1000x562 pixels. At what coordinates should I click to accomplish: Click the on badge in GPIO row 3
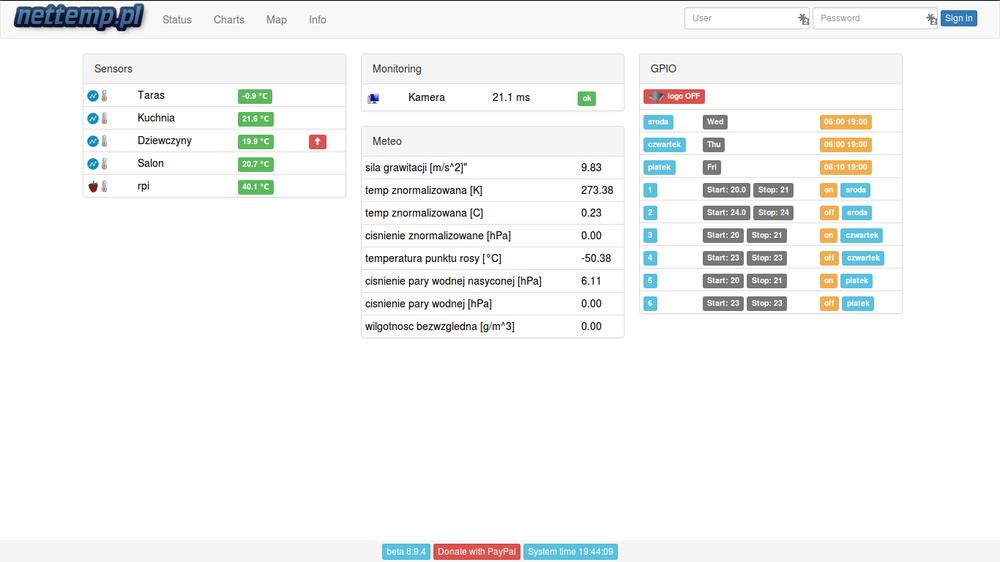[x=828, y=235]
